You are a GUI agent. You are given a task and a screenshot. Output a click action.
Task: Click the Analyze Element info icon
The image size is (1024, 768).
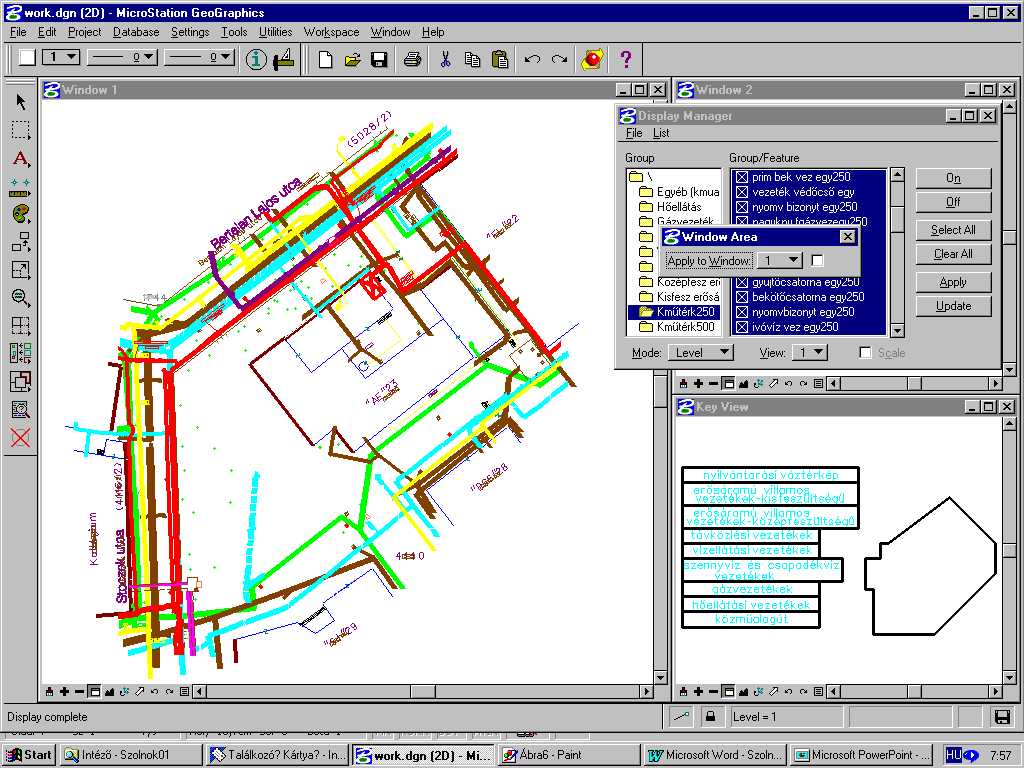pos(257,59)
